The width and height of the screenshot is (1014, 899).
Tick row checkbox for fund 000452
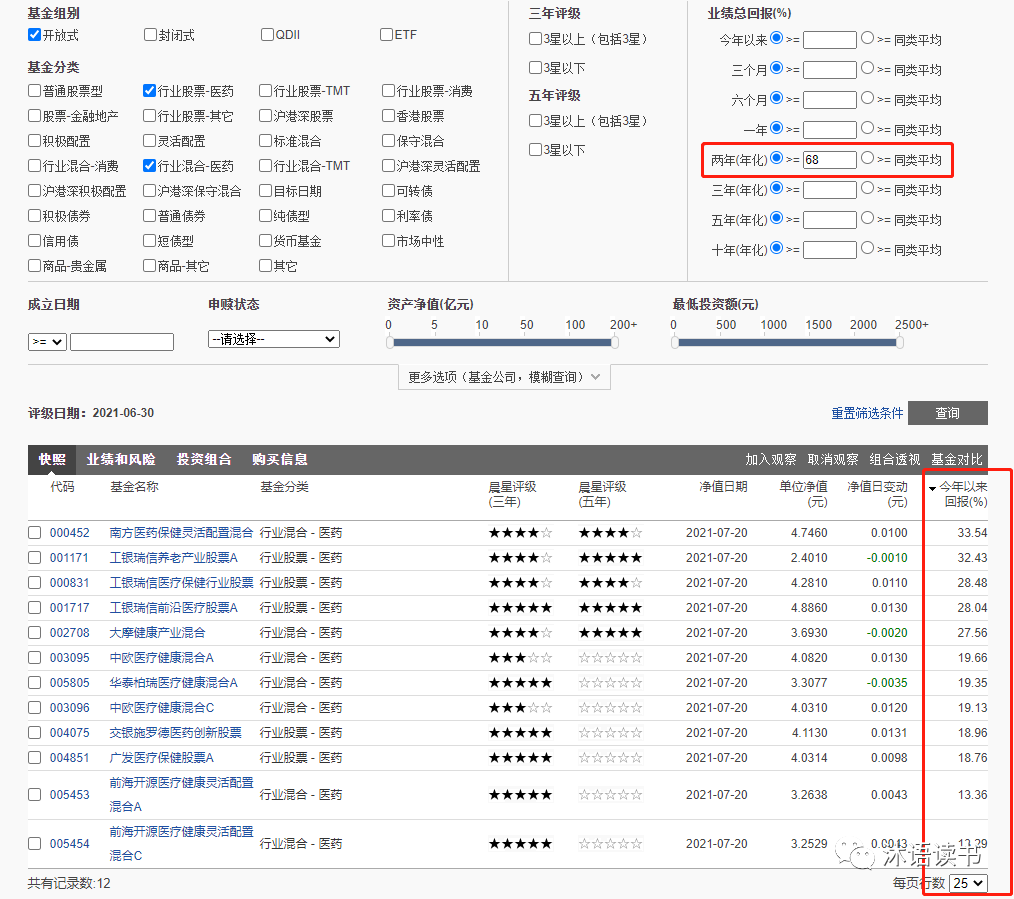tap(35, 533)
